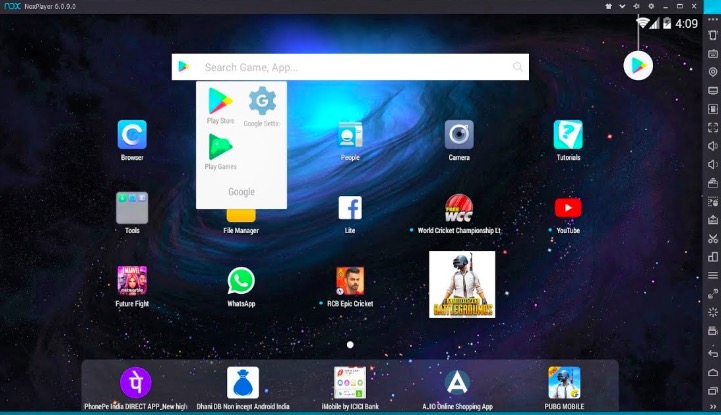721x415 pixels.
Task: Open the Tools folder
Action: pos(132,208)
